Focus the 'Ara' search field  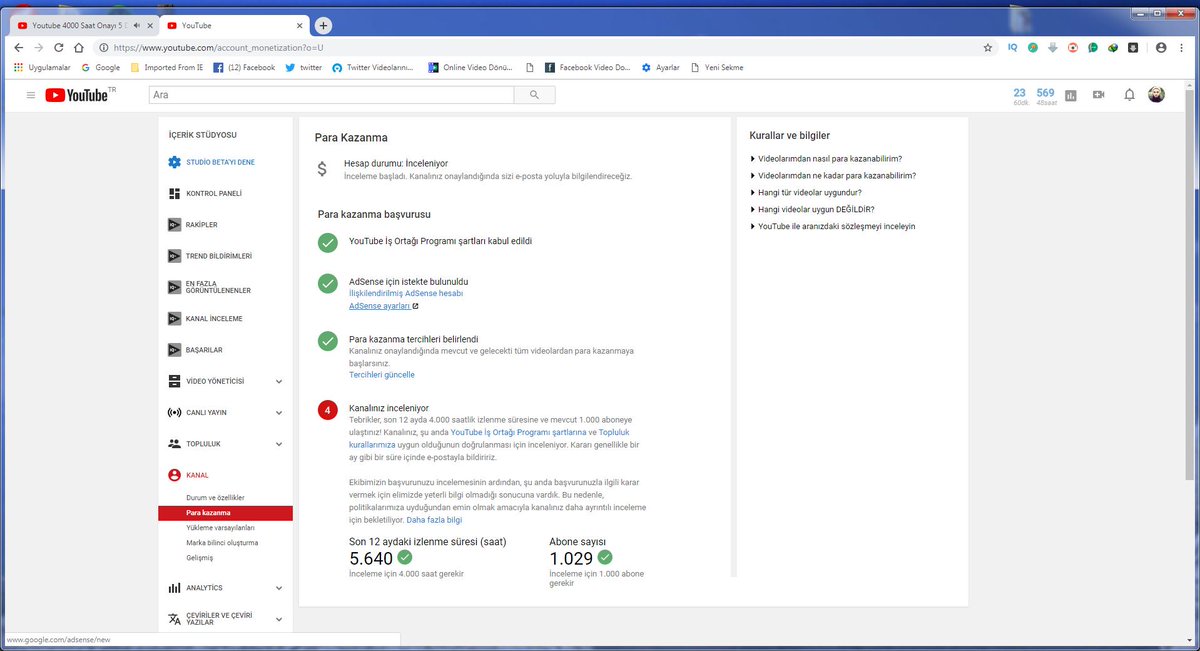pyautogui.click(x=331, y=95)
